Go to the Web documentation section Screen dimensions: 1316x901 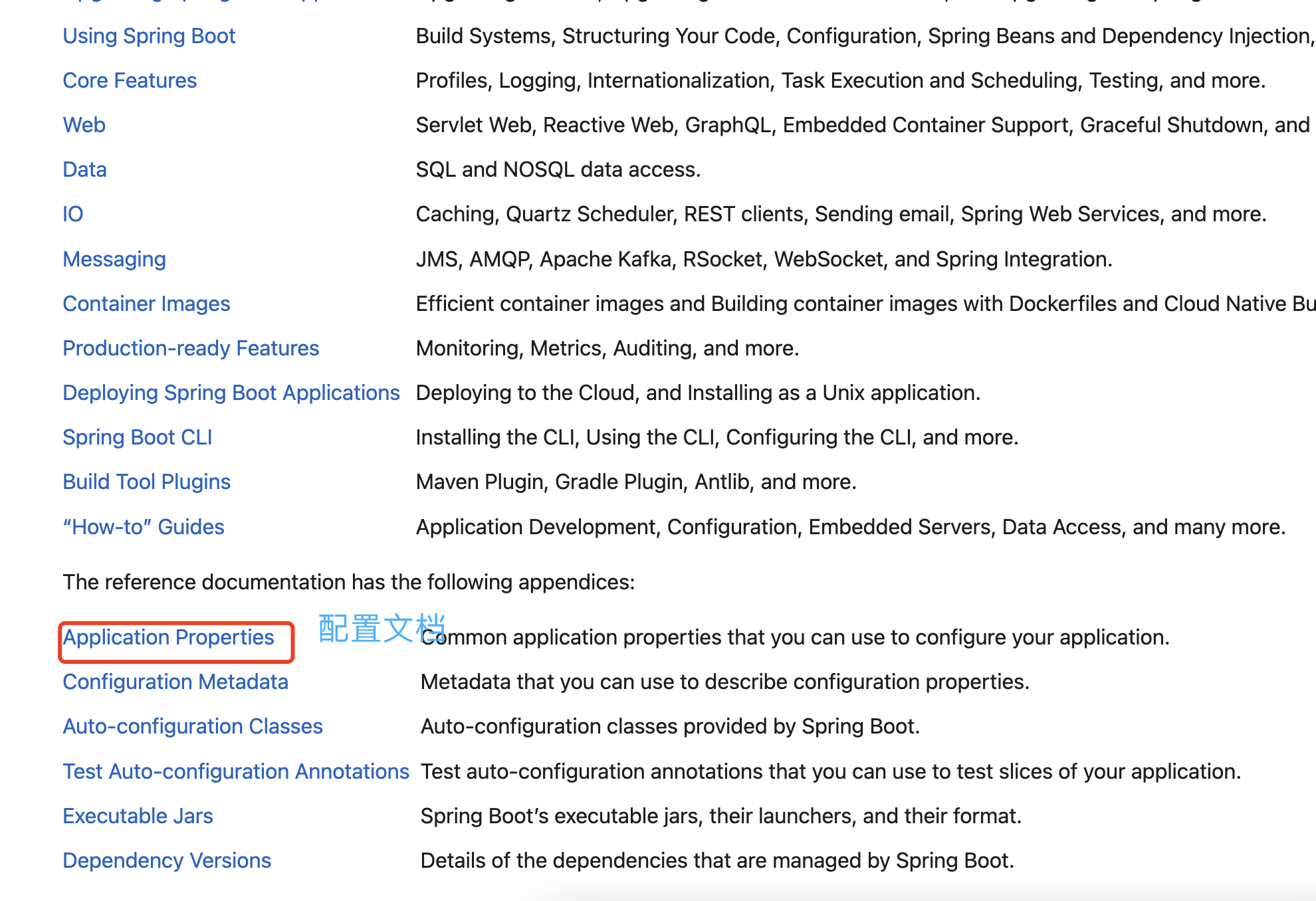point(84,125)
